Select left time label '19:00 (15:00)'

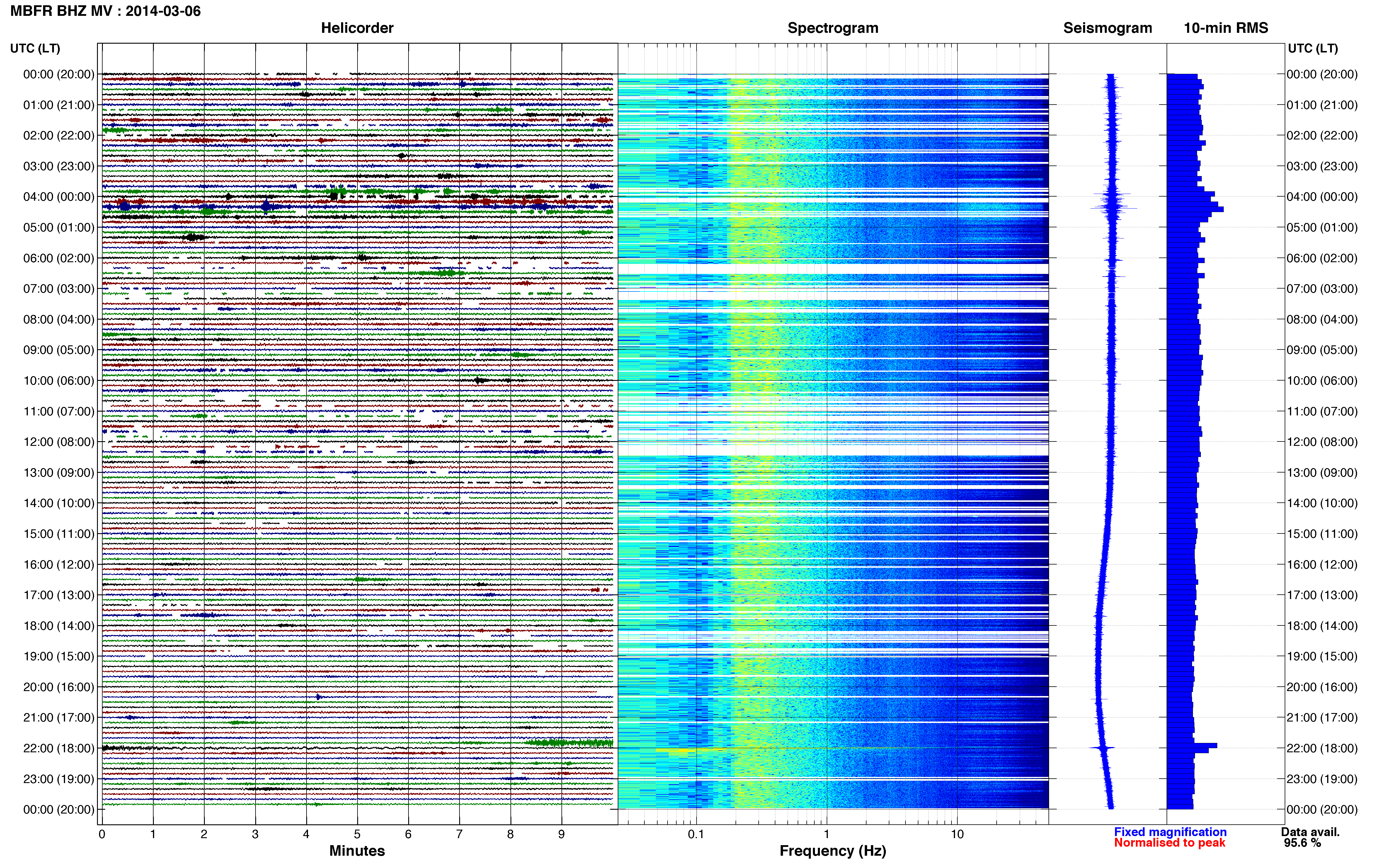(59, 656)
